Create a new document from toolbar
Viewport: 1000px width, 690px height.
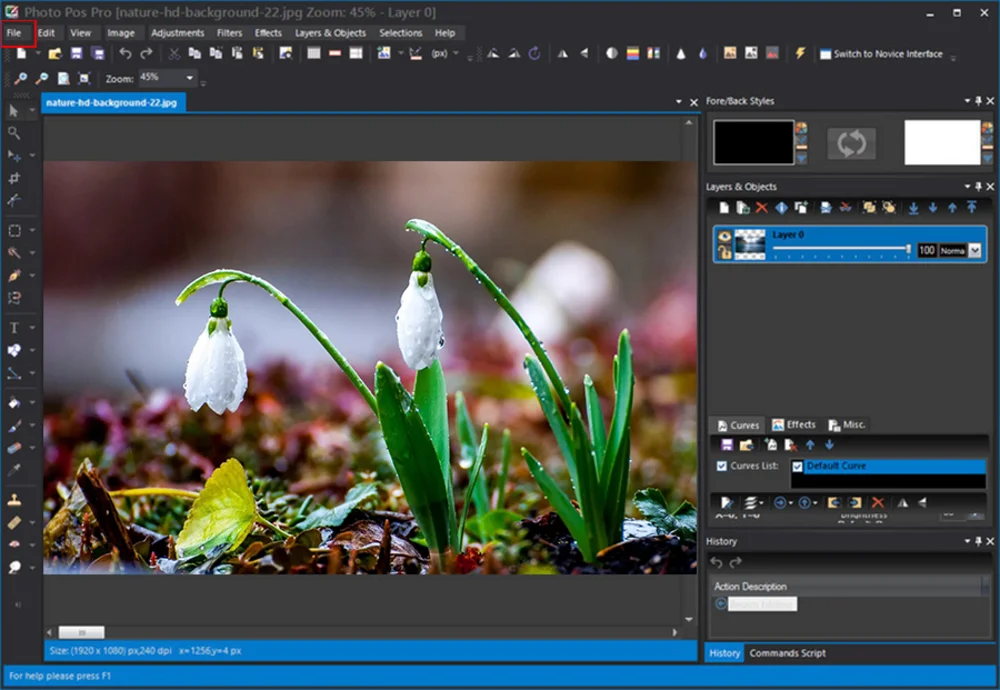click(x=22, y=54)
